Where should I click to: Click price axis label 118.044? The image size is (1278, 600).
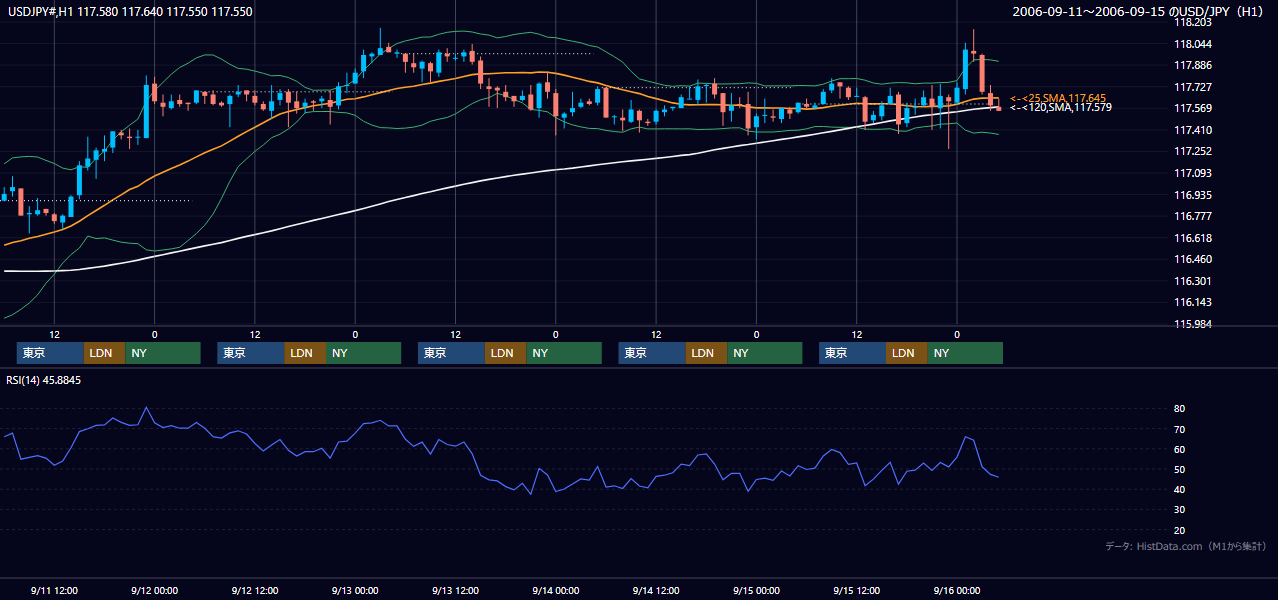[1192, 44]
